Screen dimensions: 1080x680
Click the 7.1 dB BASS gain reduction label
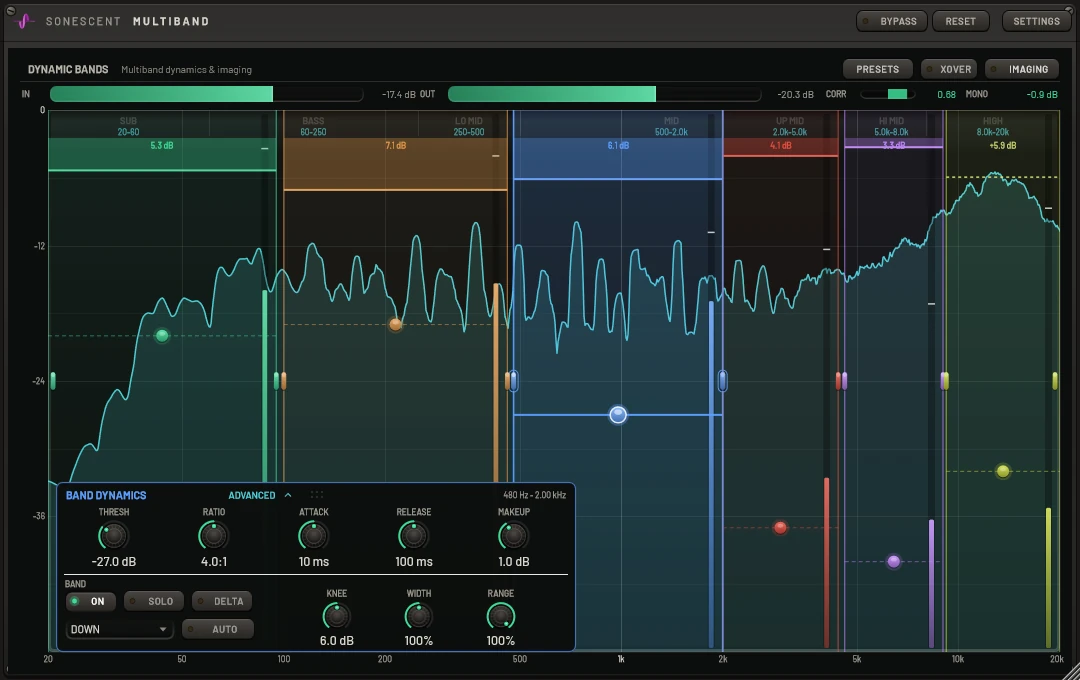395,145
